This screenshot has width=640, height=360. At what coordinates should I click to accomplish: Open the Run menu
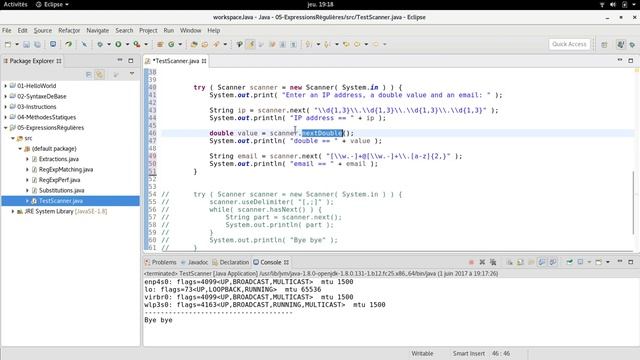169,30
